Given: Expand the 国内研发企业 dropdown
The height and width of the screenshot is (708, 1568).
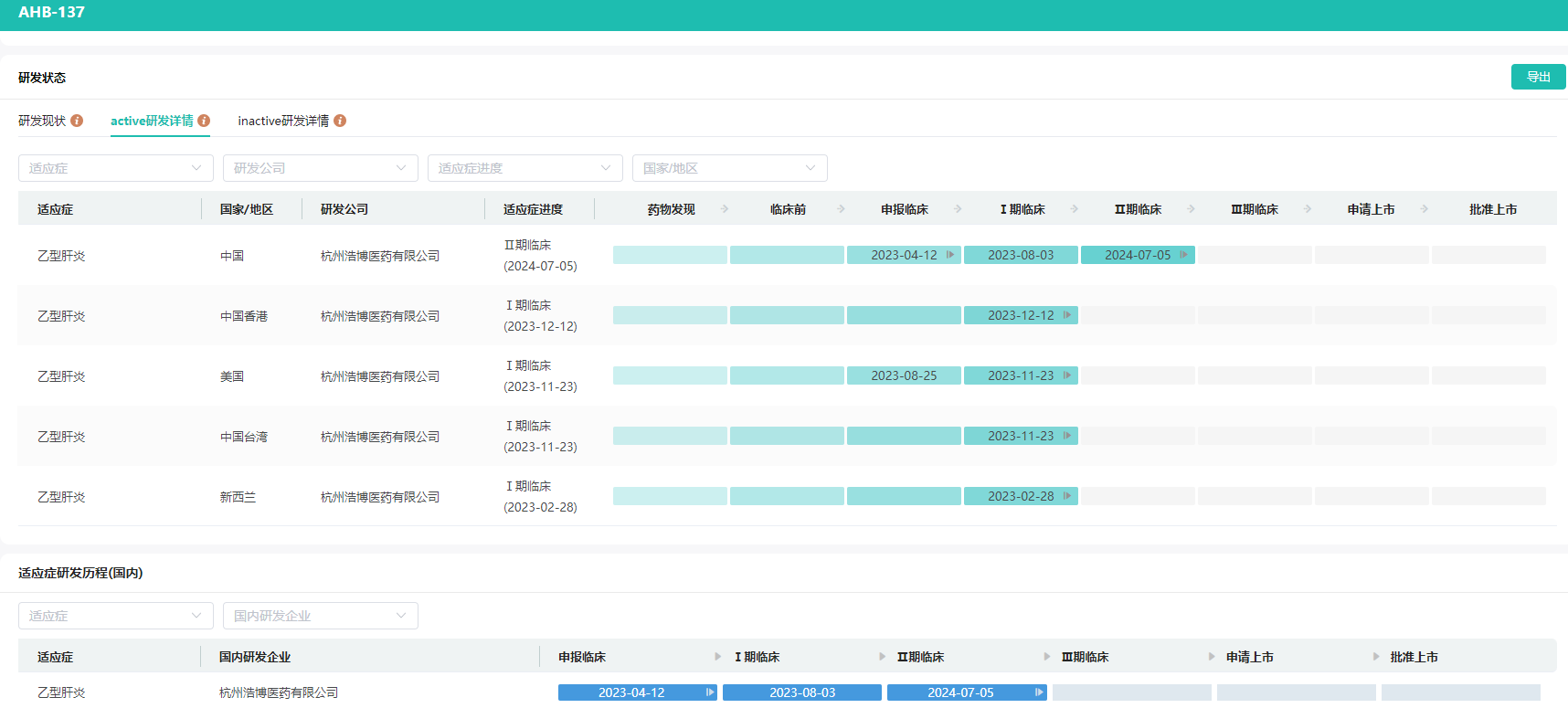Looking at the screenshot, I should (320, 616).
